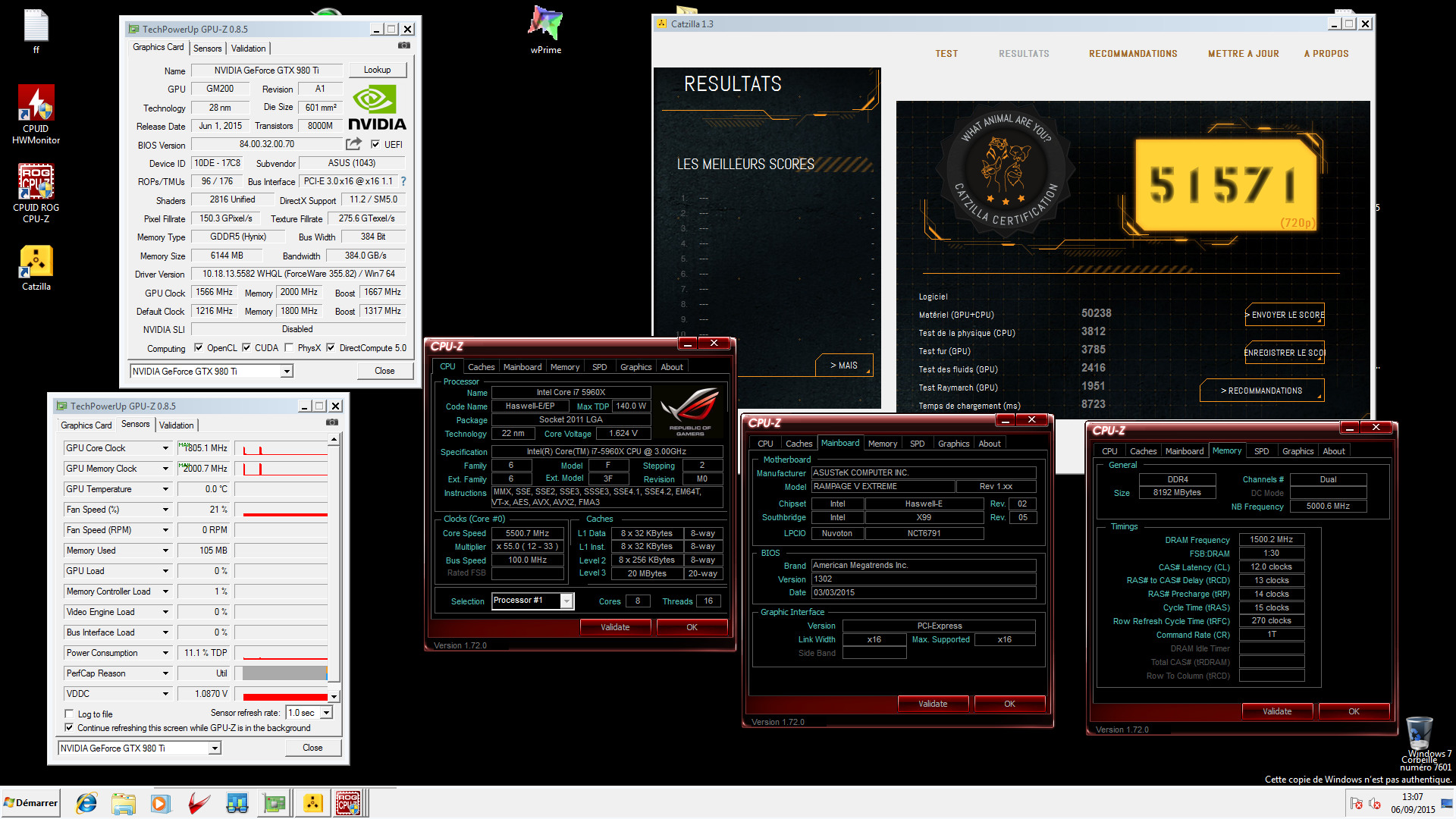The height and width of the screenshot is (819, 1456).
Task: Expand the VDDC sensor dropdown
Action: pos(165,694)
